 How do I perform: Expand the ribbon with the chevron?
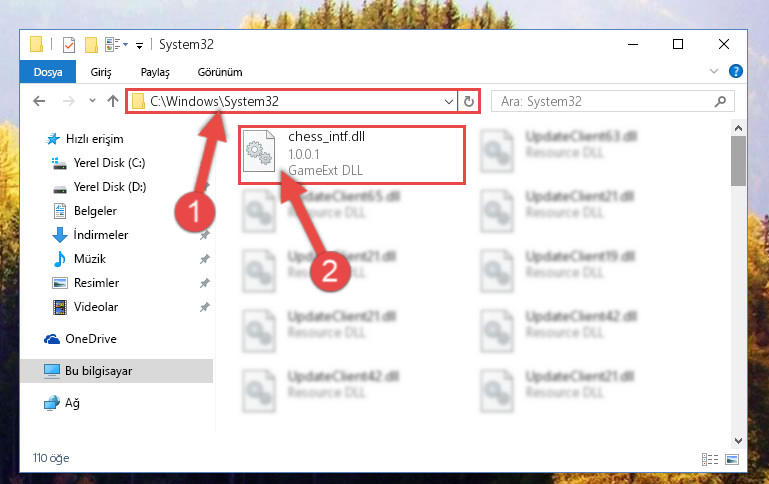point(714,71)
